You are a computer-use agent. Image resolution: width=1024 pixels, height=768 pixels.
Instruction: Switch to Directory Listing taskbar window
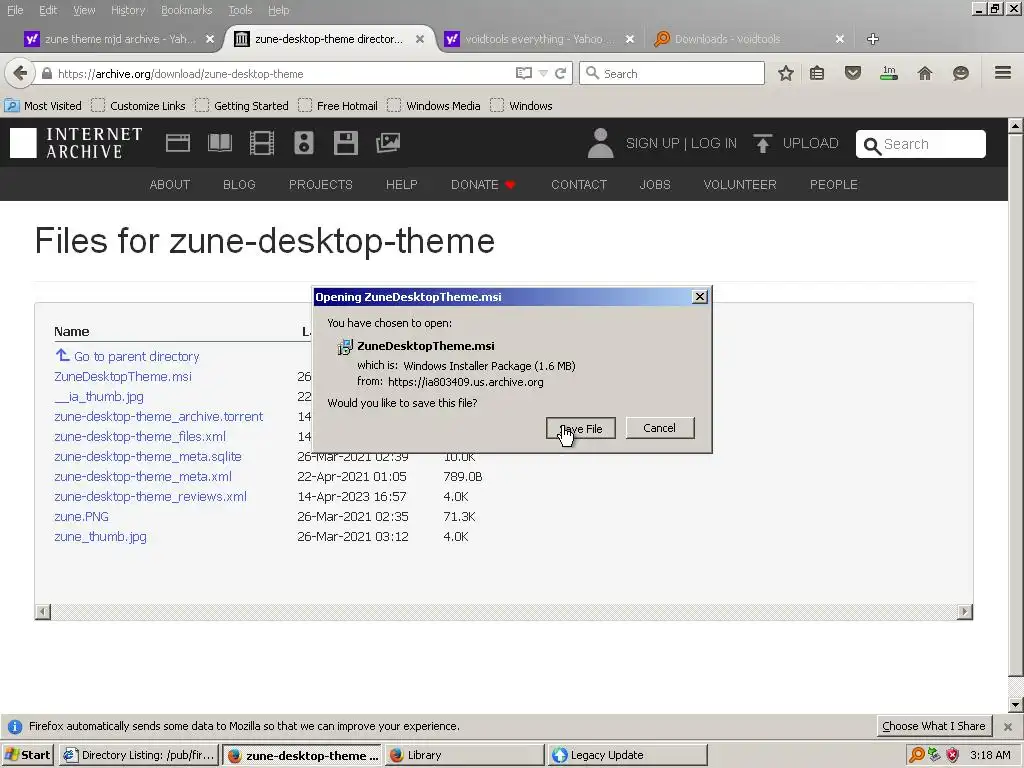140,755
